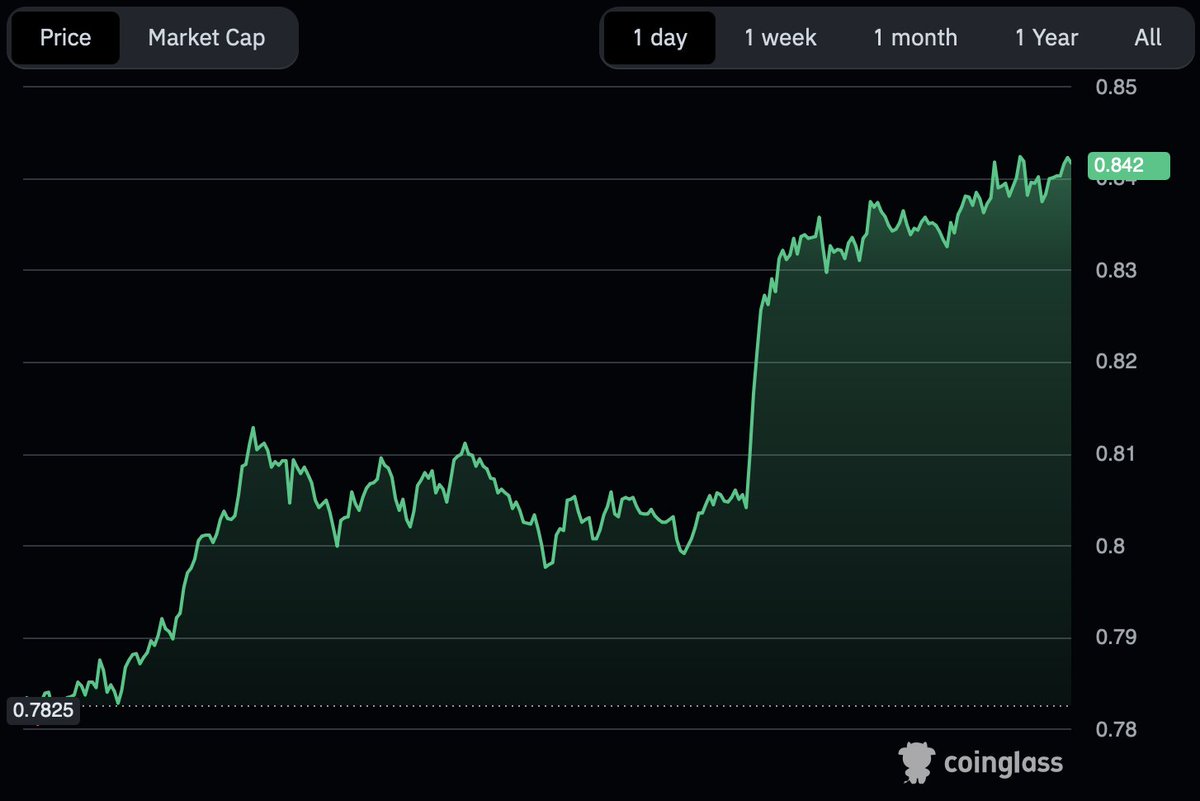Viewport: 1200px width, 801px height.
Task: Toggle back to Price view
Action: 64,37
